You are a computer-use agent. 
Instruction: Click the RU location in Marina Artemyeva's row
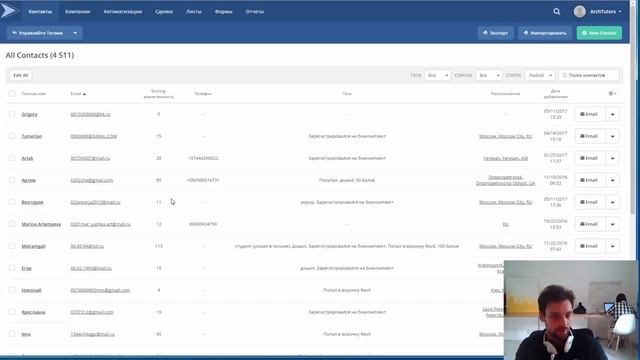click(505, 224)
